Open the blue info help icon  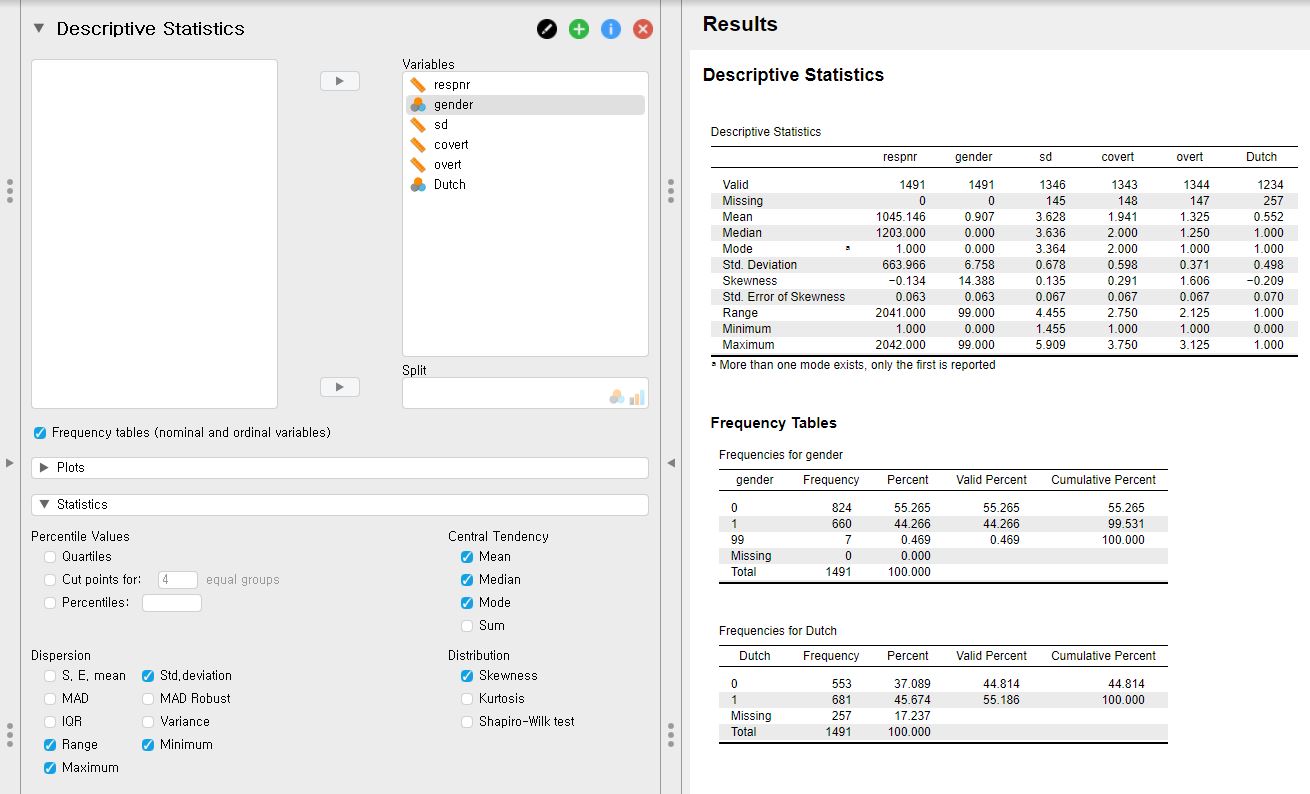point(611,29)
